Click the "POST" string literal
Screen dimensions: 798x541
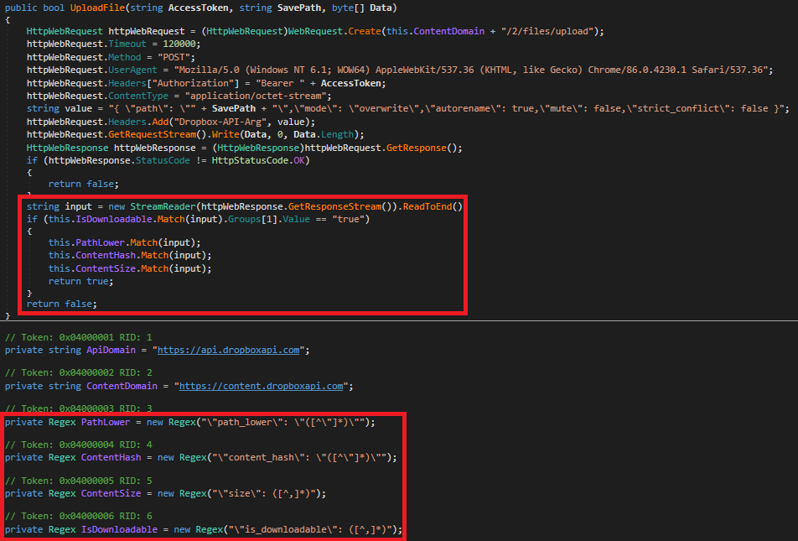point(176,57)
